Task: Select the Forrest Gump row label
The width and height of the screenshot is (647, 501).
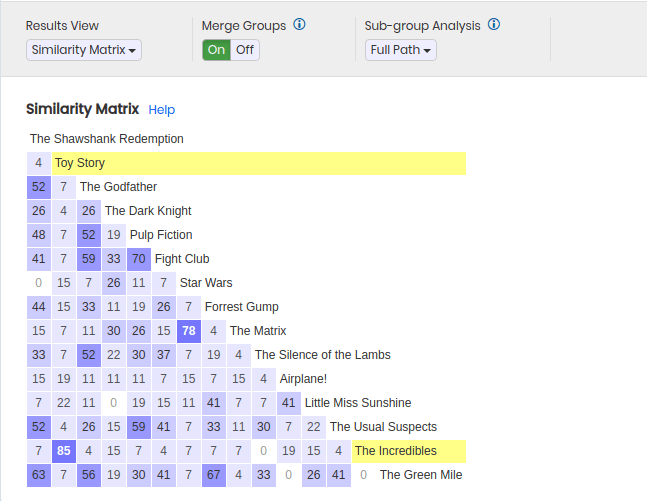Action: coord(241,307)
